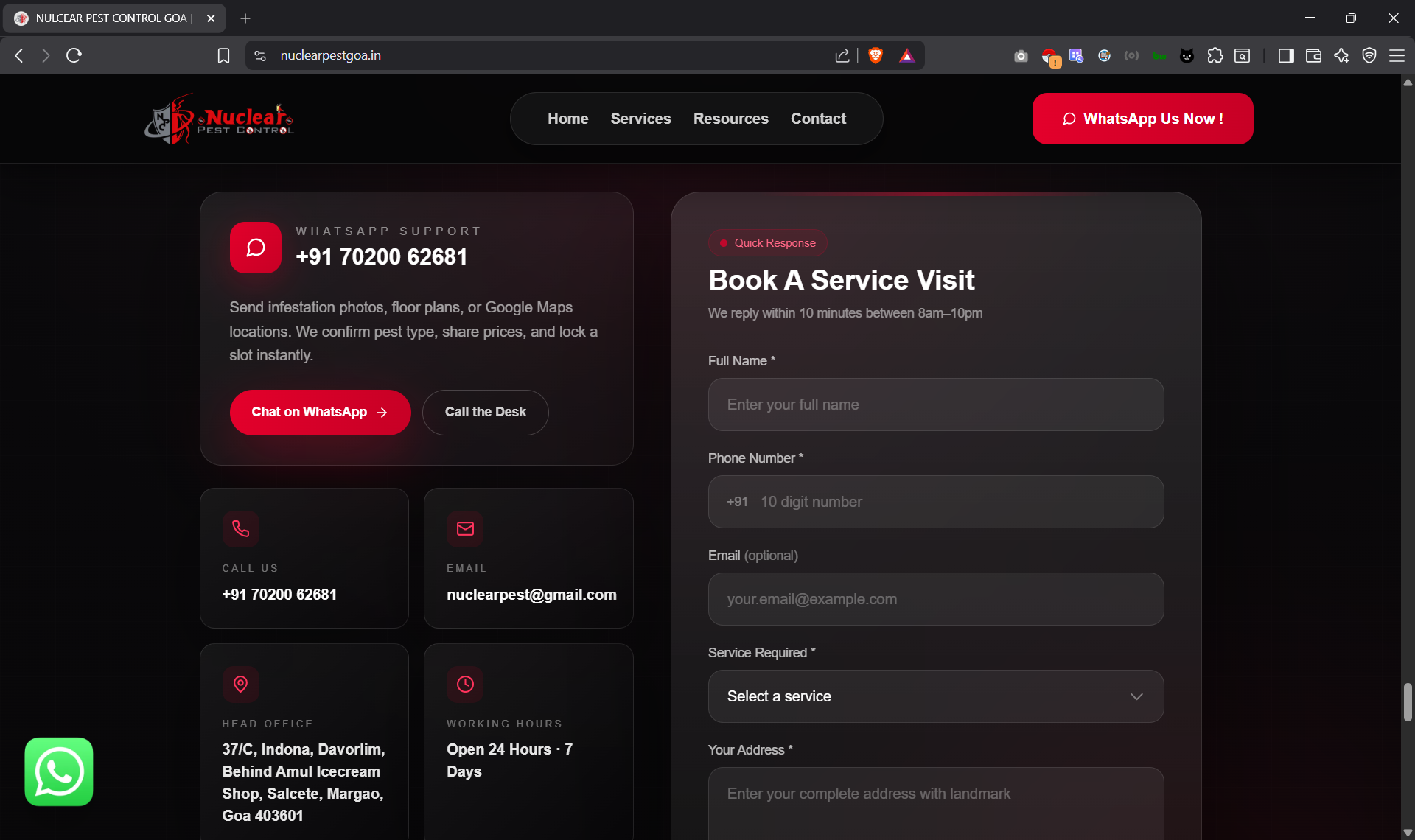
Task: Focus the Full Name input field
Action: (936, 405)
